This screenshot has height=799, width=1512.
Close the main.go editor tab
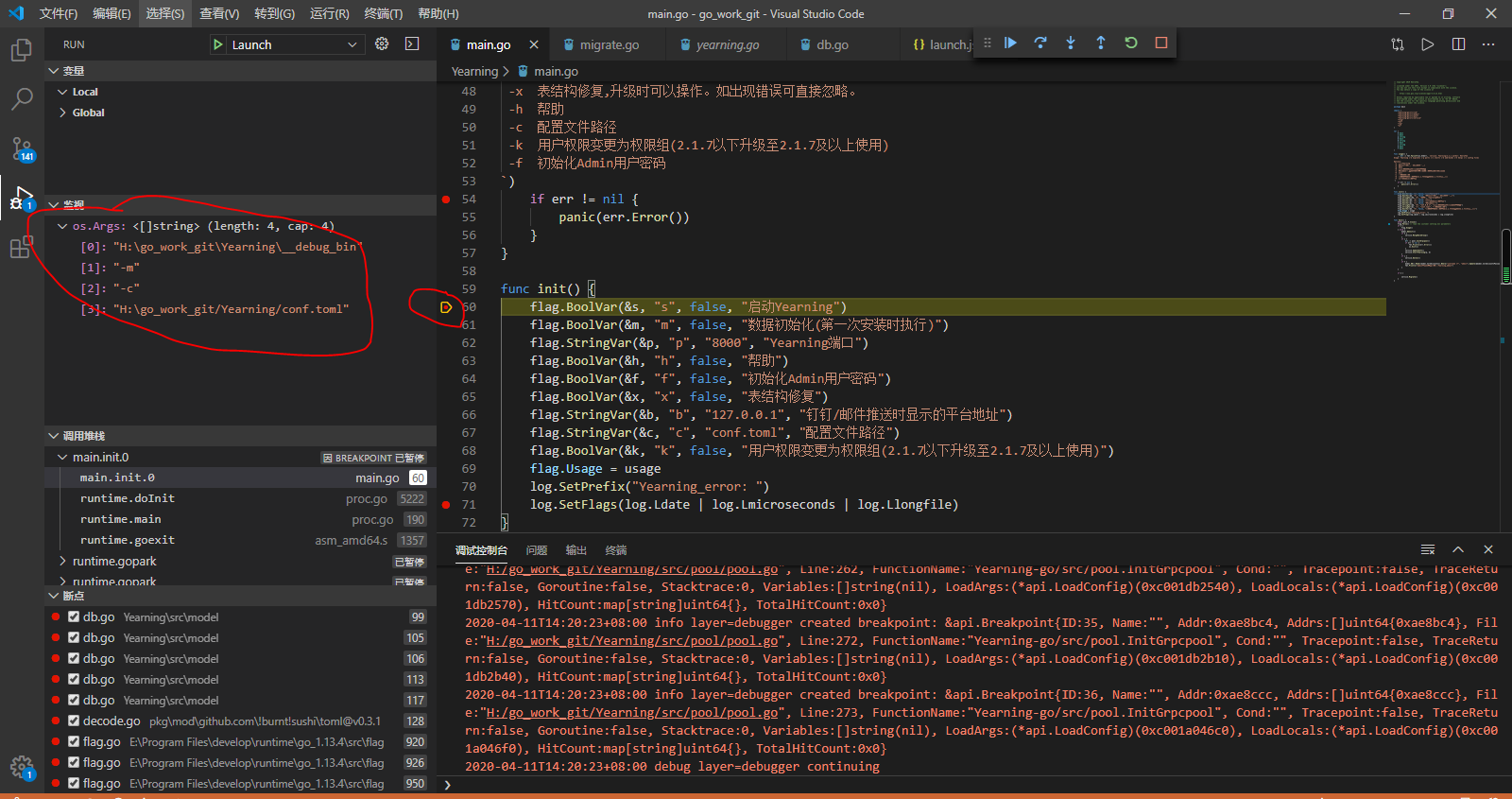(534, 44)
